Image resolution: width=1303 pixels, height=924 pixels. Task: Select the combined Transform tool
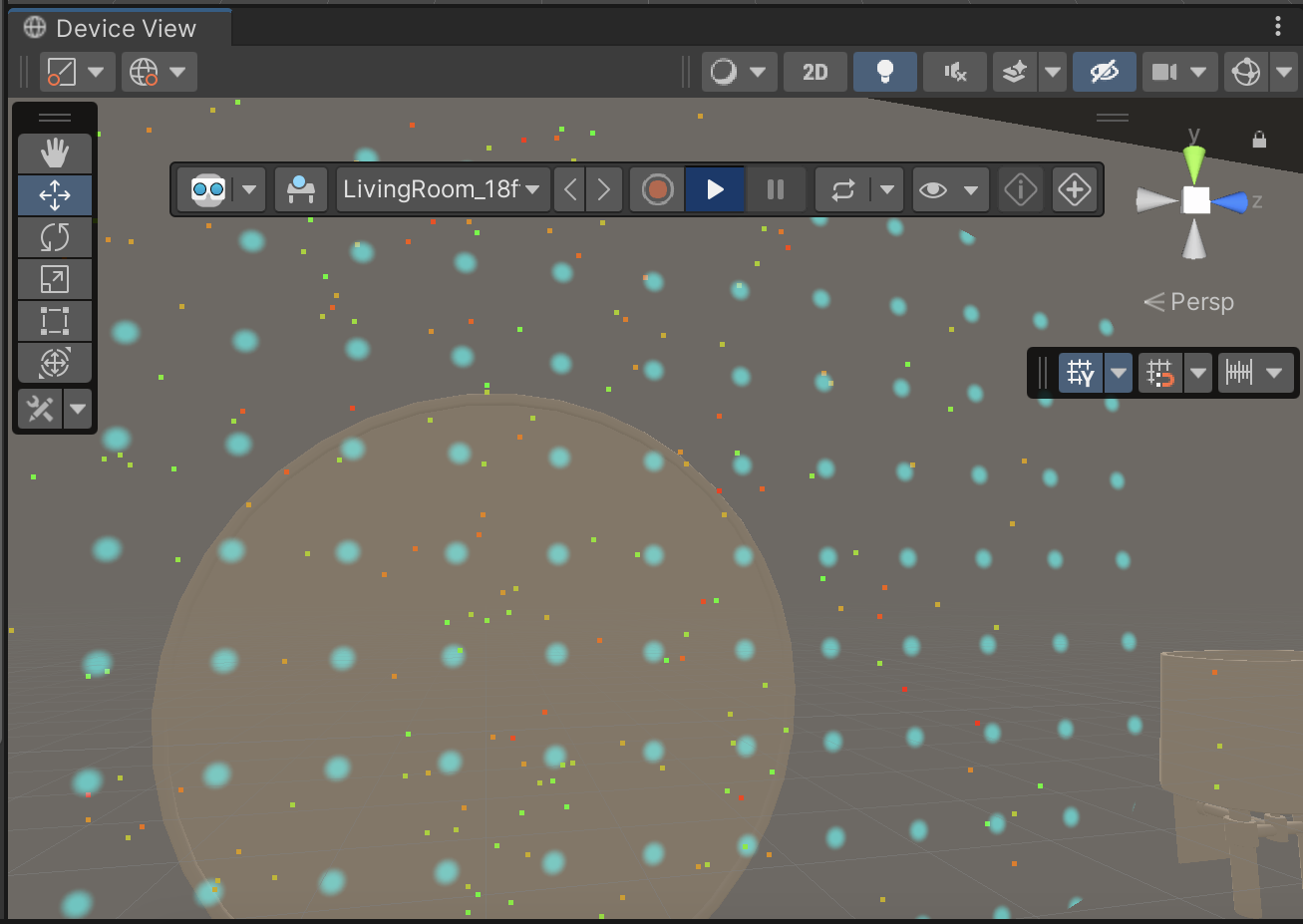55,363
